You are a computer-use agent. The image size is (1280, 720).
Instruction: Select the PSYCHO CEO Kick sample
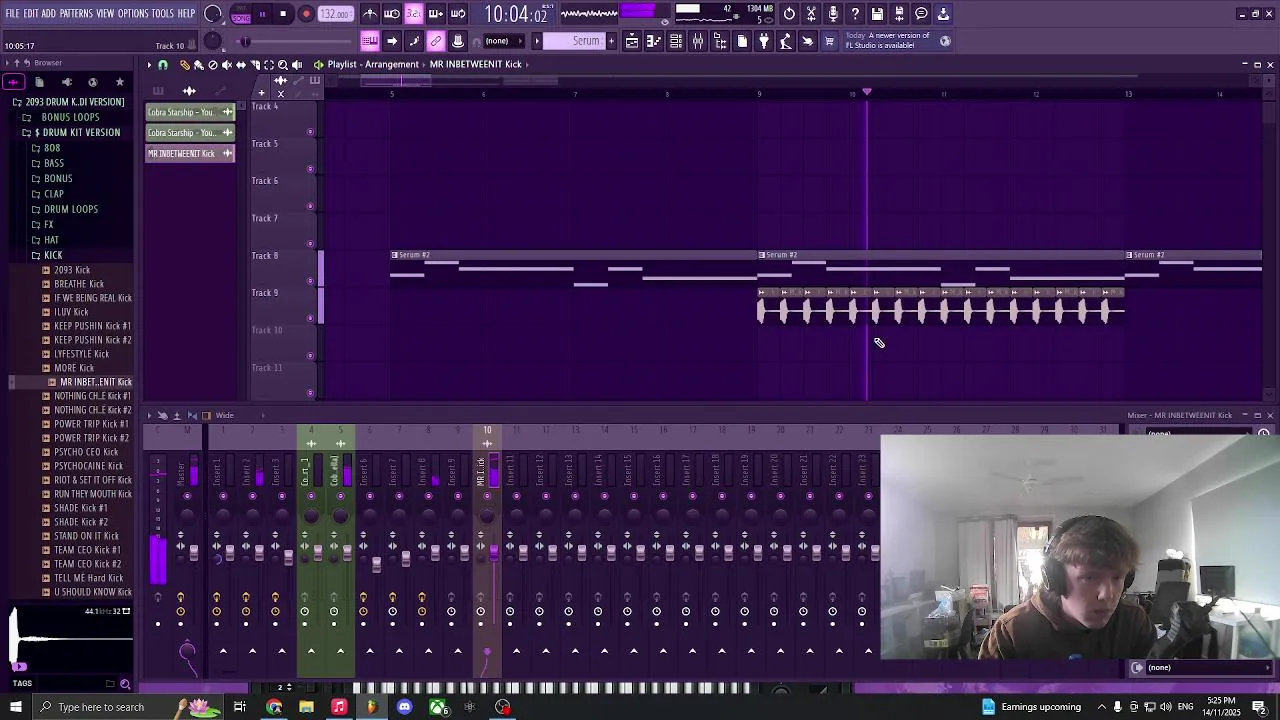[x=86, y=452]
